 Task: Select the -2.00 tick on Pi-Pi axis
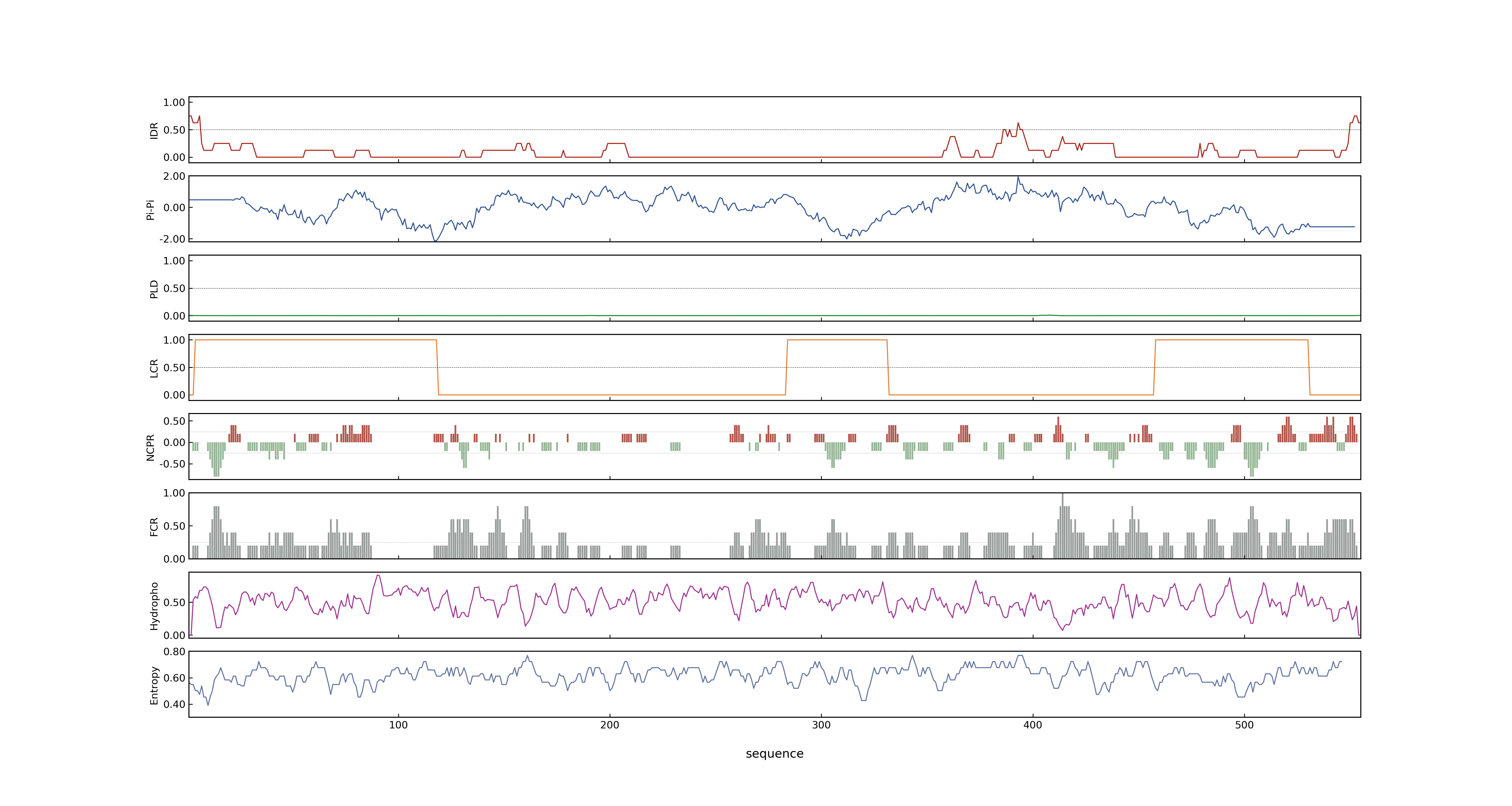[x=172, y=239]
